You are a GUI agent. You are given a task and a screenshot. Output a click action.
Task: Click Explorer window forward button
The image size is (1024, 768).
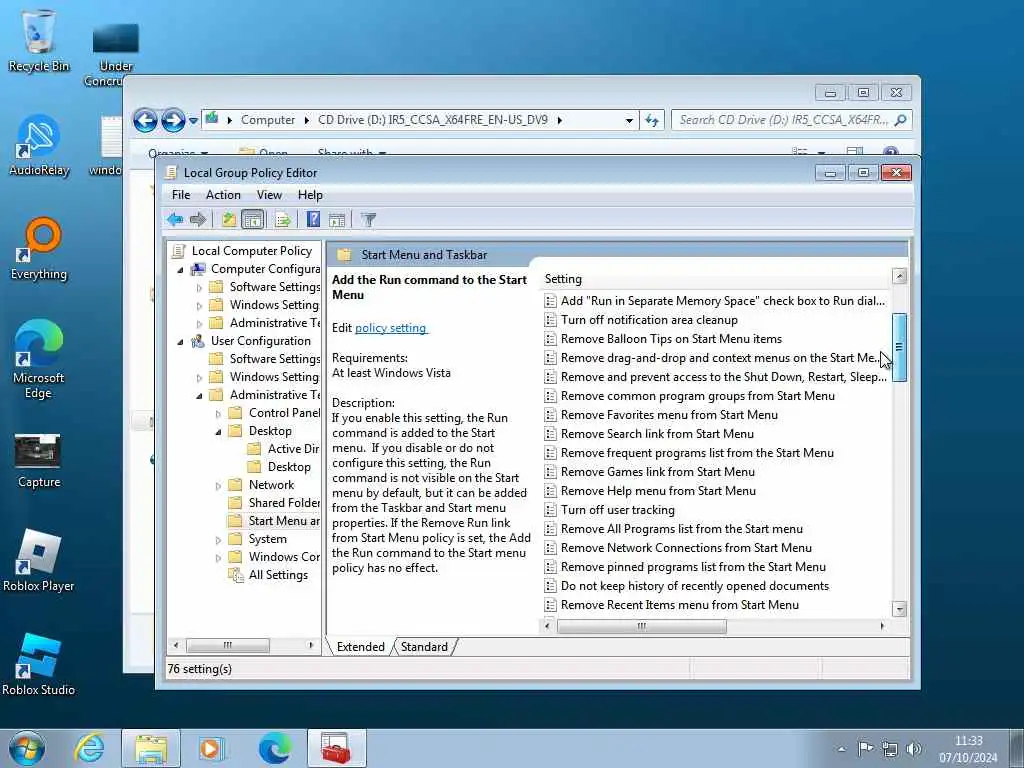tap(173, 120)
